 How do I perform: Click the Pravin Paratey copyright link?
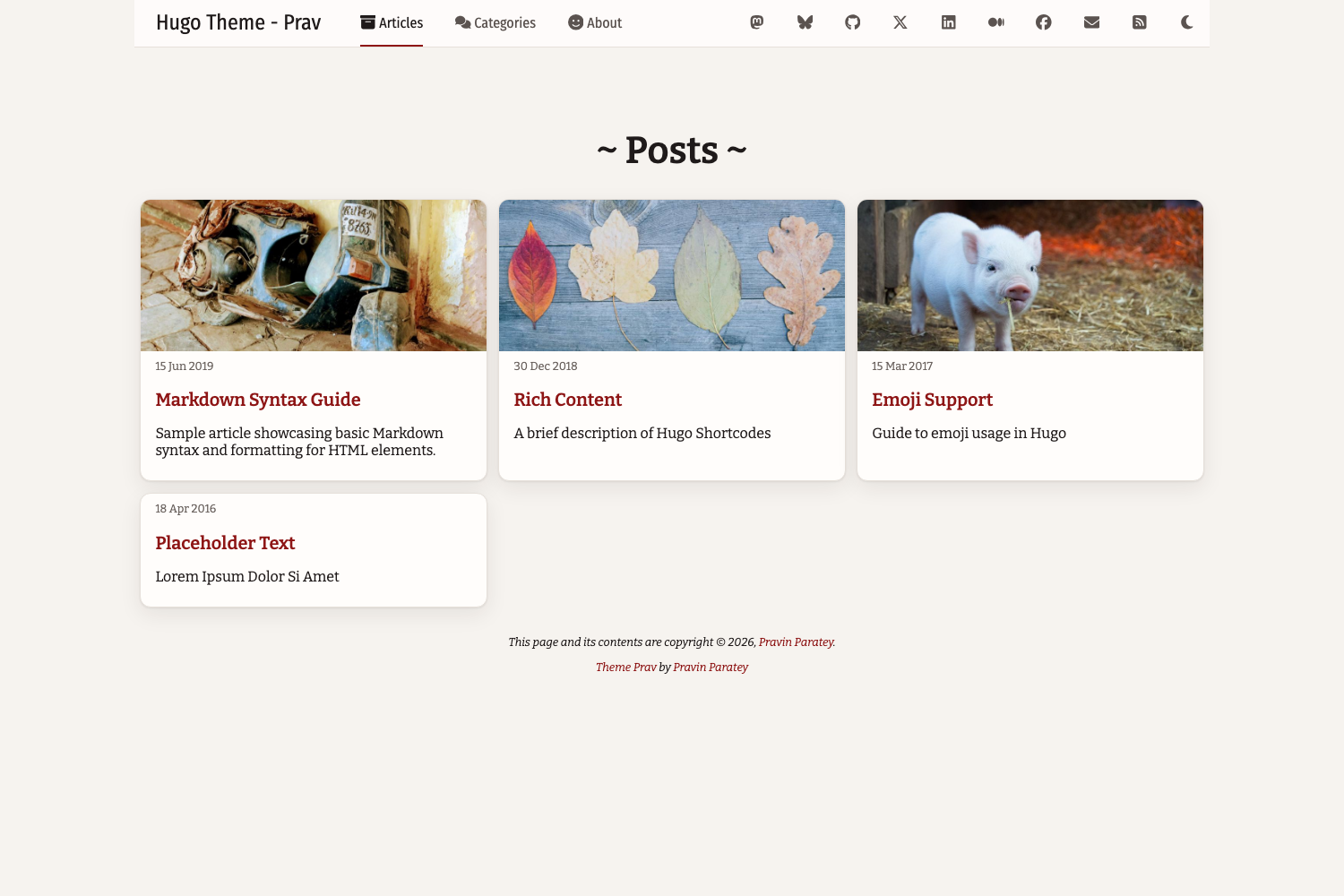point(797,642)
